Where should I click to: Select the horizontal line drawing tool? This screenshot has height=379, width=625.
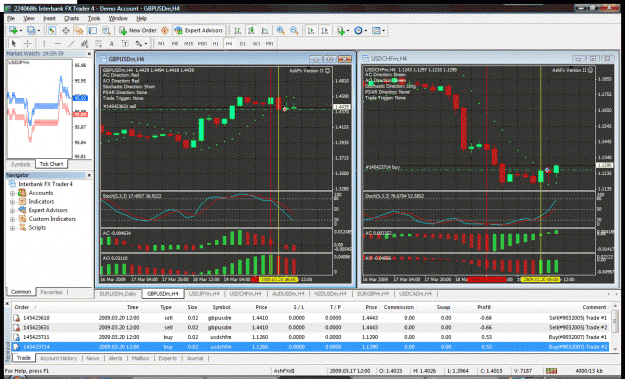pos(58,43)
